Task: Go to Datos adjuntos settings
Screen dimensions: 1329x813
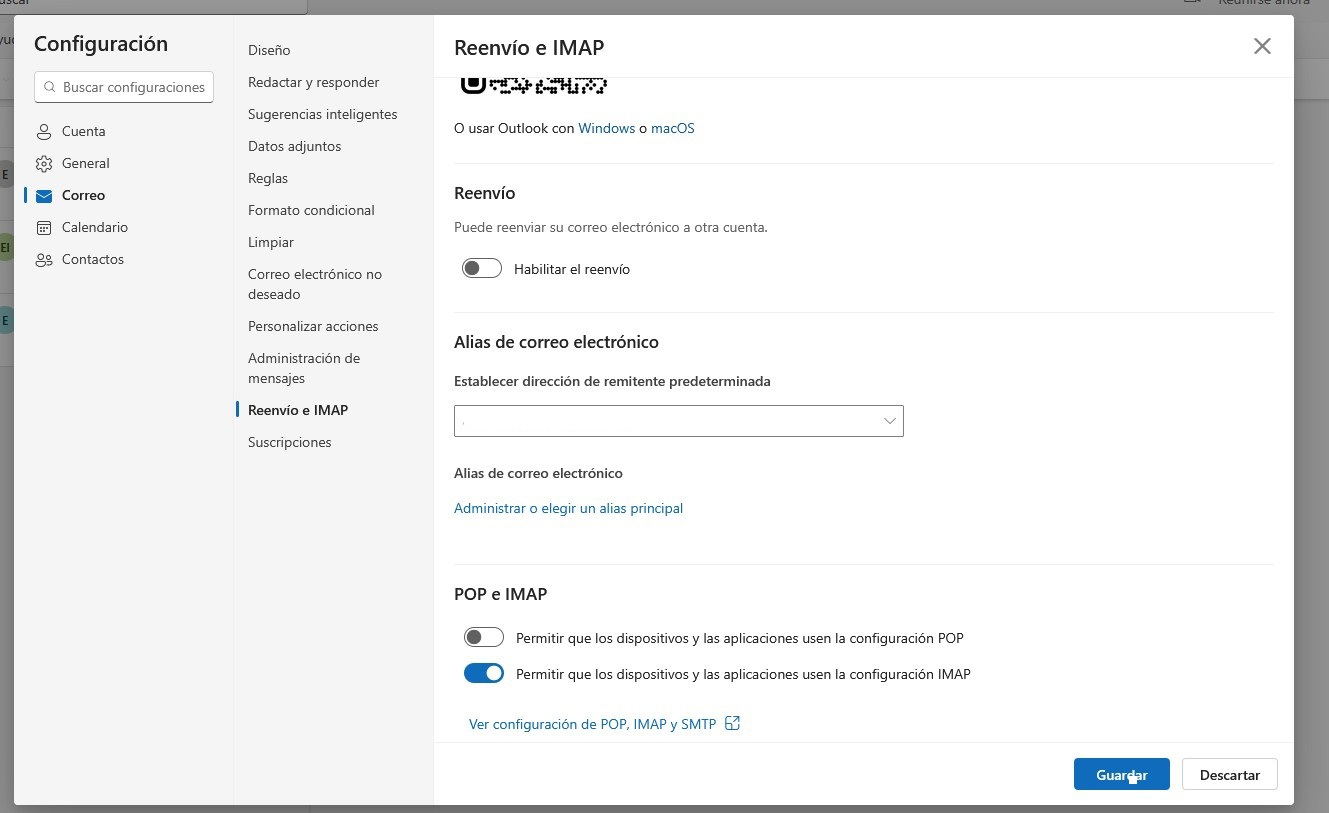Action: 295,146
